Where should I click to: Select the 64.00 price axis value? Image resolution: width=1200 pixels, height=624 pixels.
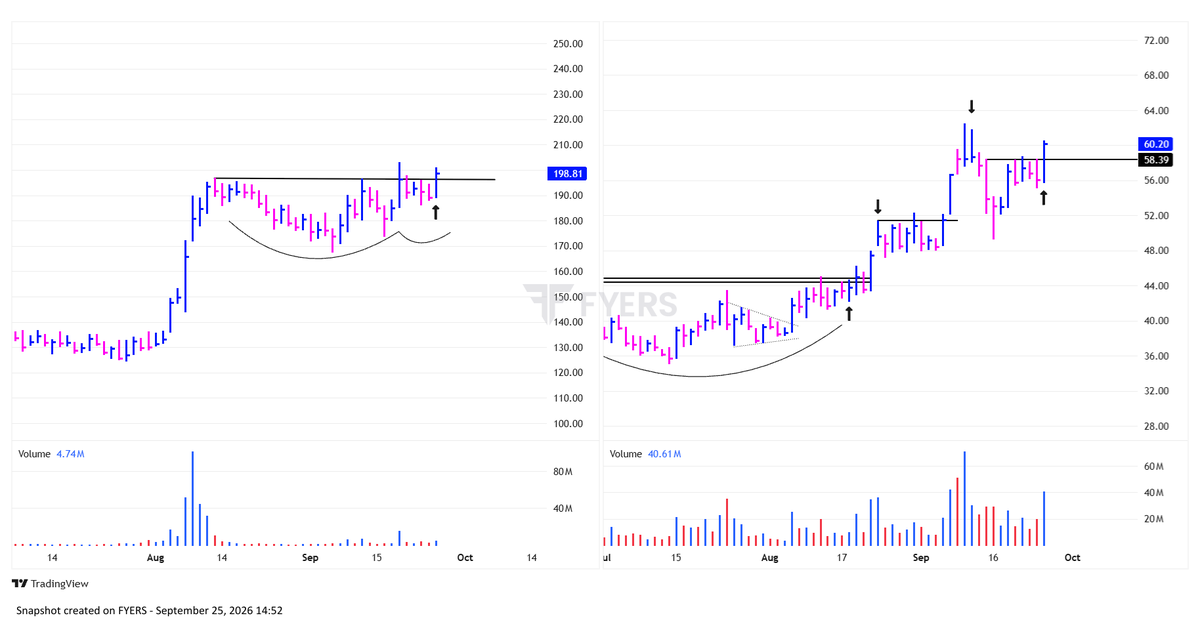pyautogui.click(x=1156, y=111)
